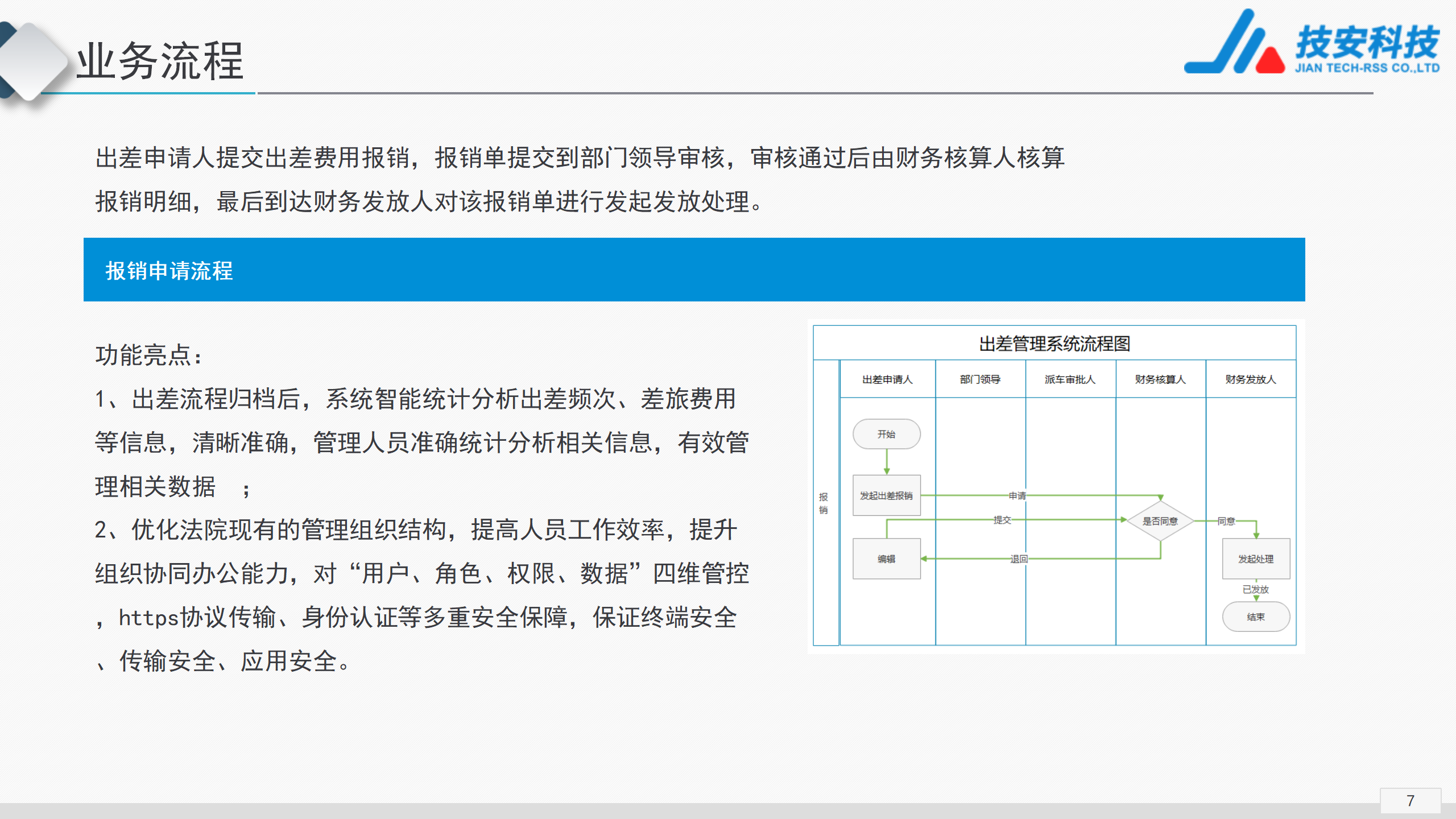1456x819 pixels.
Task: Click the 编辑 process box
Action: [x=886, y=559]
